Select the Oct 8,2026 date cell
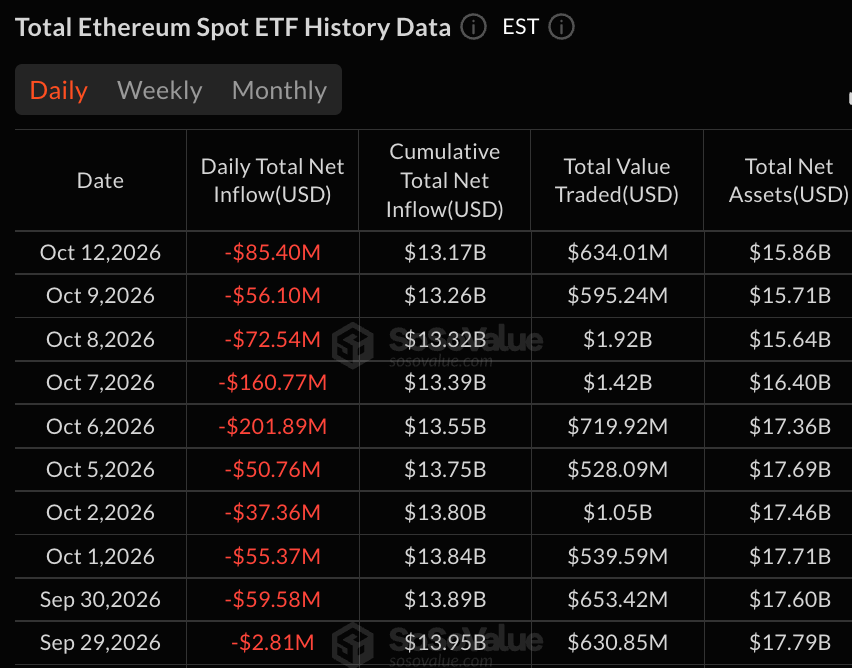The height and width of the screenshot is (668, 852). point(101,339)
